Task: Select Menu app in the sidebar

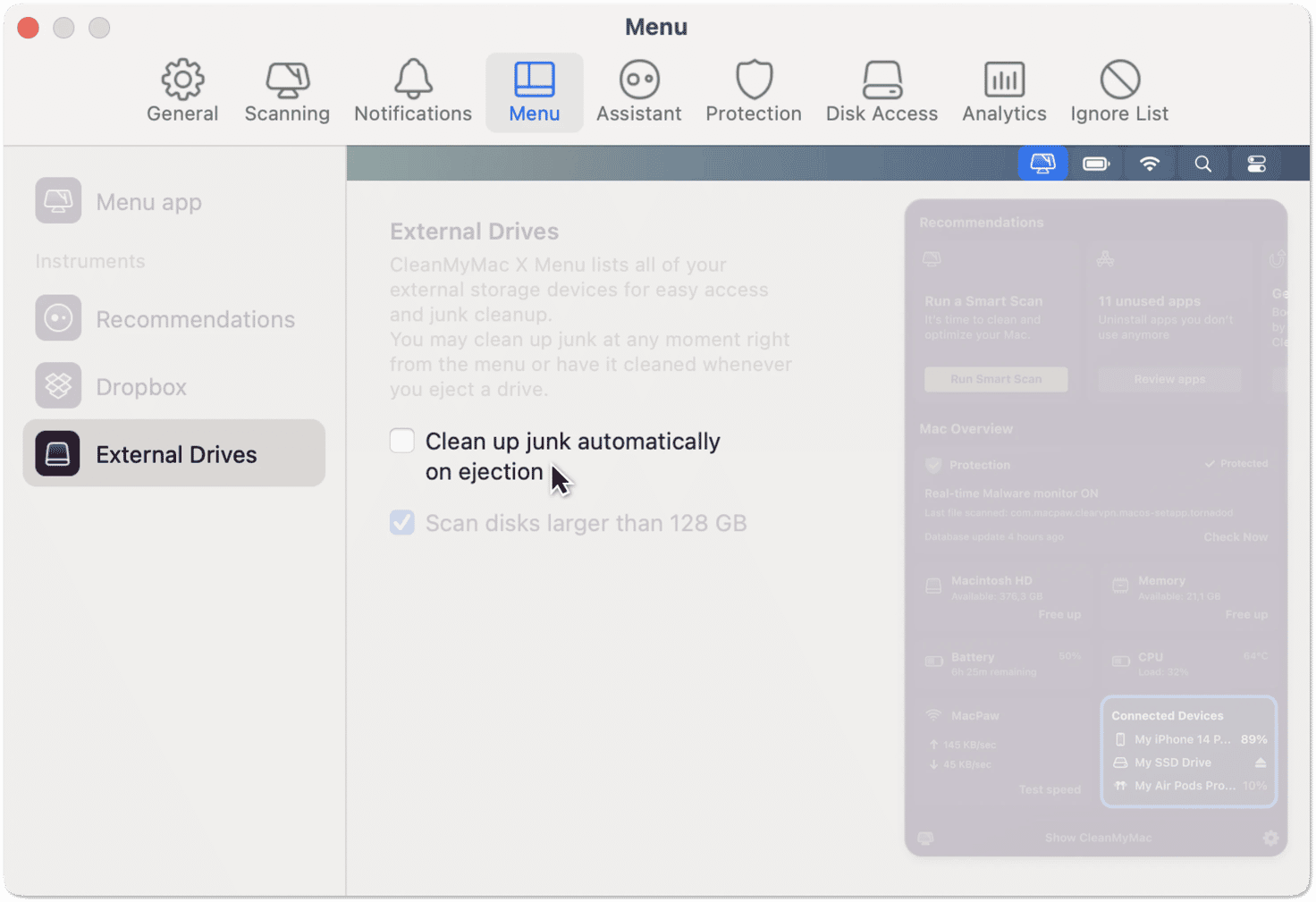Action: (174, 201)
